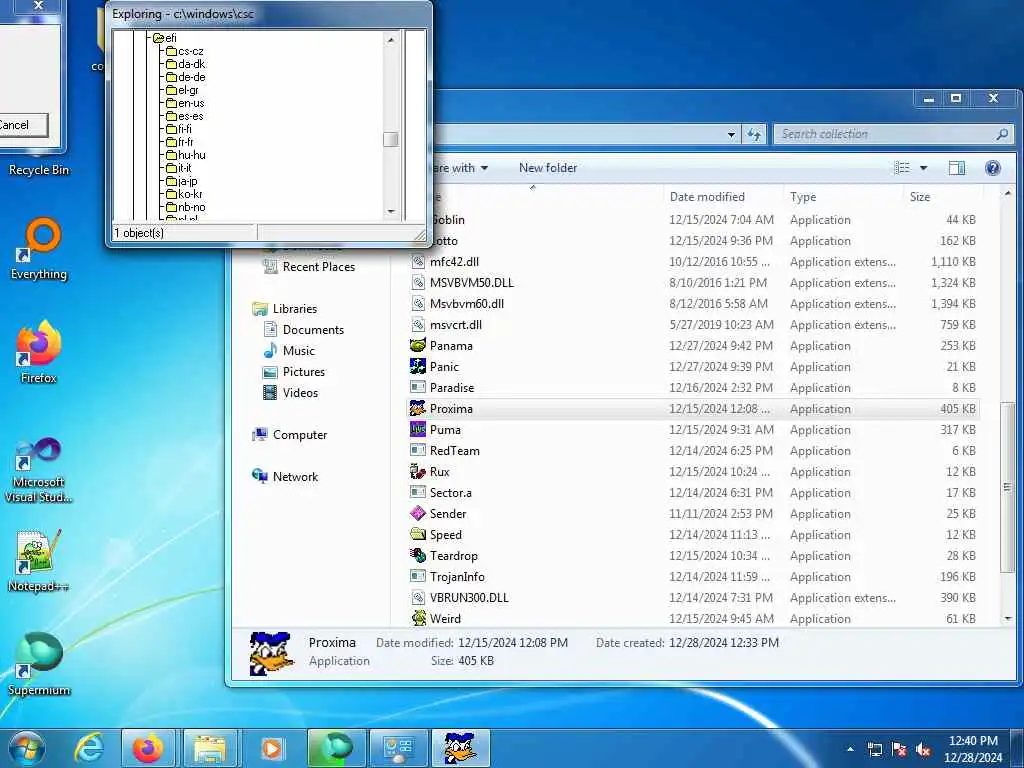Open Network in navigation pane
This screenshot has height=768, width=1024.
[x=285, y=477]
